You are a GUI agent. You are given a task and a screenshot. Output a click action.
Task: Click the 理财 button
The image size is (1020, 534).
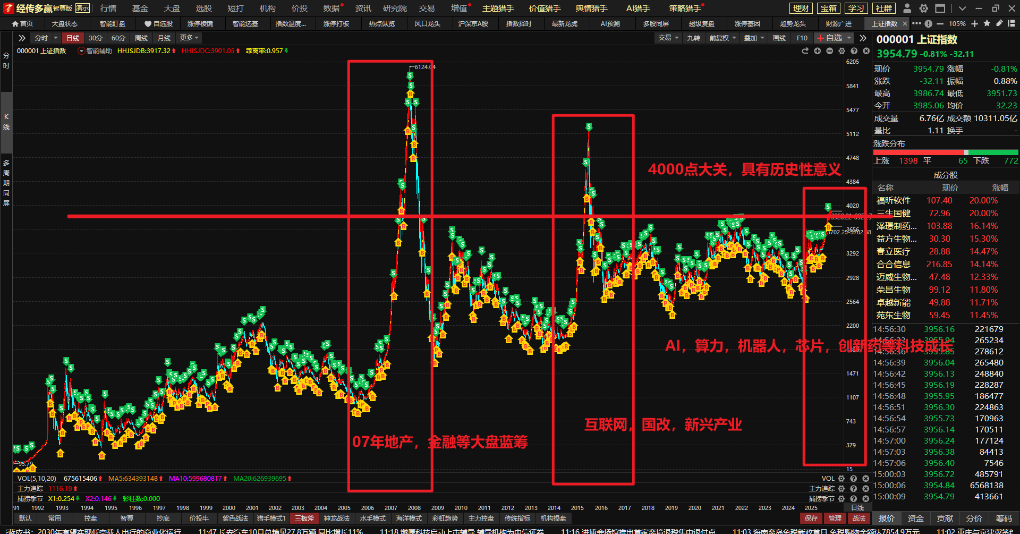click(x=799, y=8)
